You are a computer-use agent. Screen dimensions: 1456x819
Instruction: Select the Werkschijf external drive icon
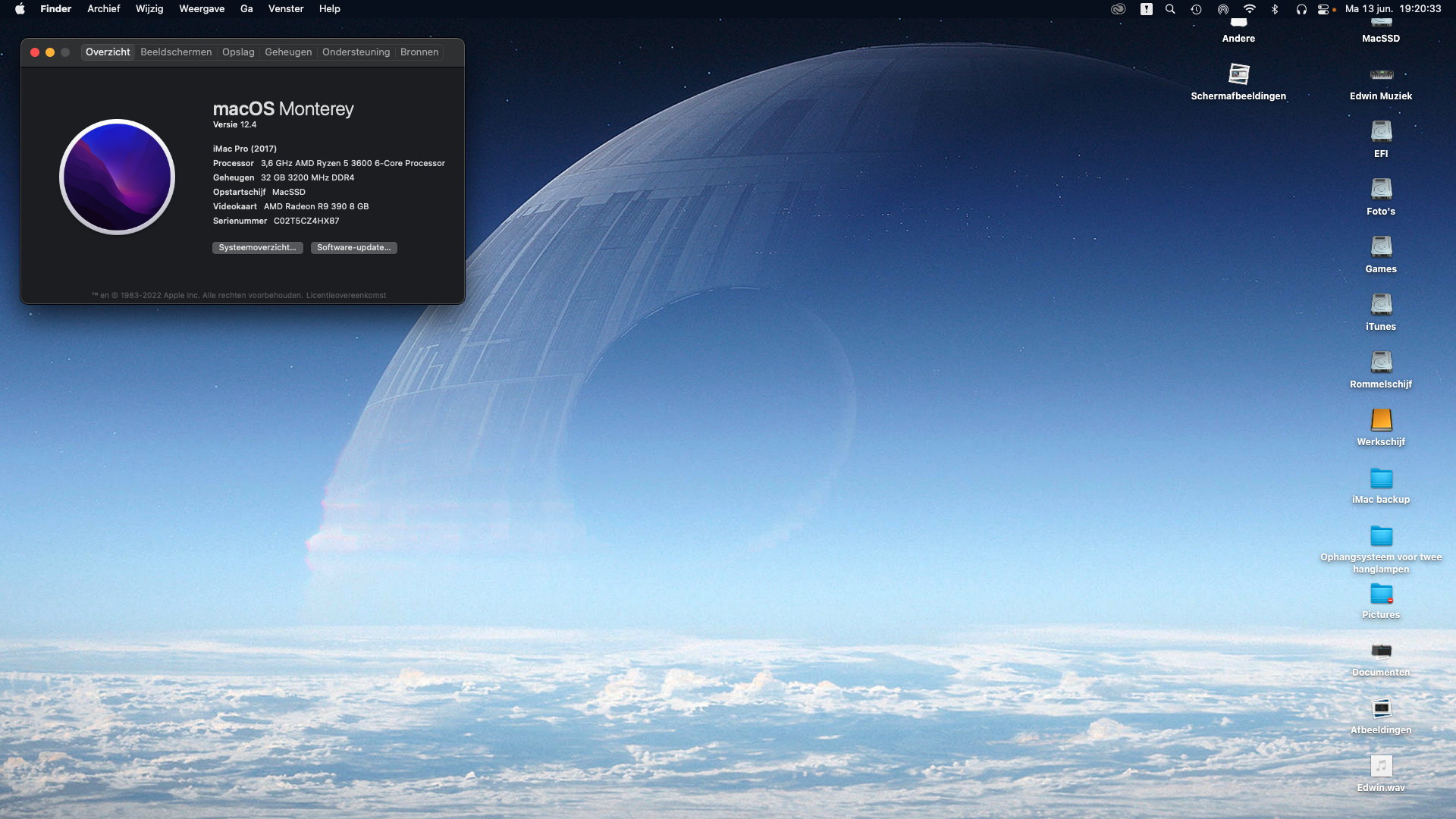coord(1381,420)
